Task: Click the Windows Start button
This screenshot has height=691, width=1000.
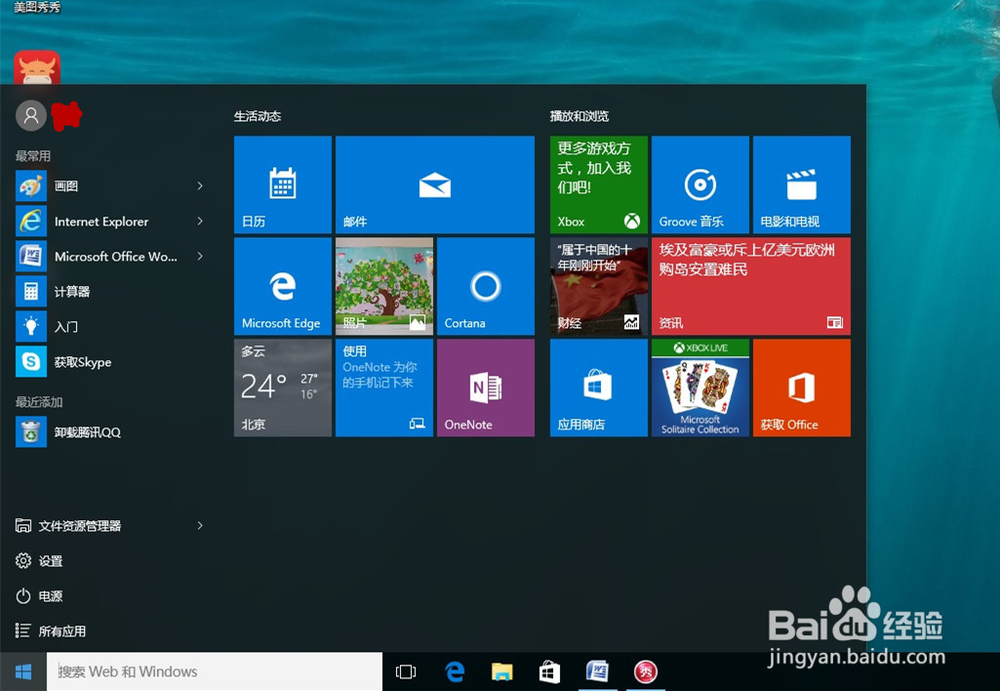Action: [x=23, y=671]
